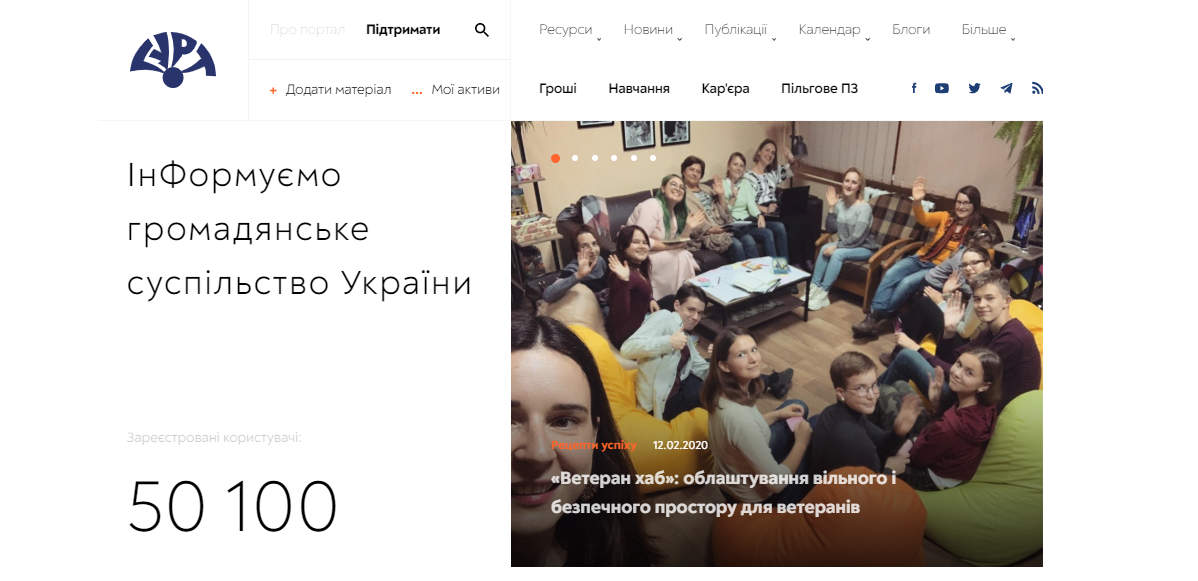Select the last carousel slide dot

653,158
